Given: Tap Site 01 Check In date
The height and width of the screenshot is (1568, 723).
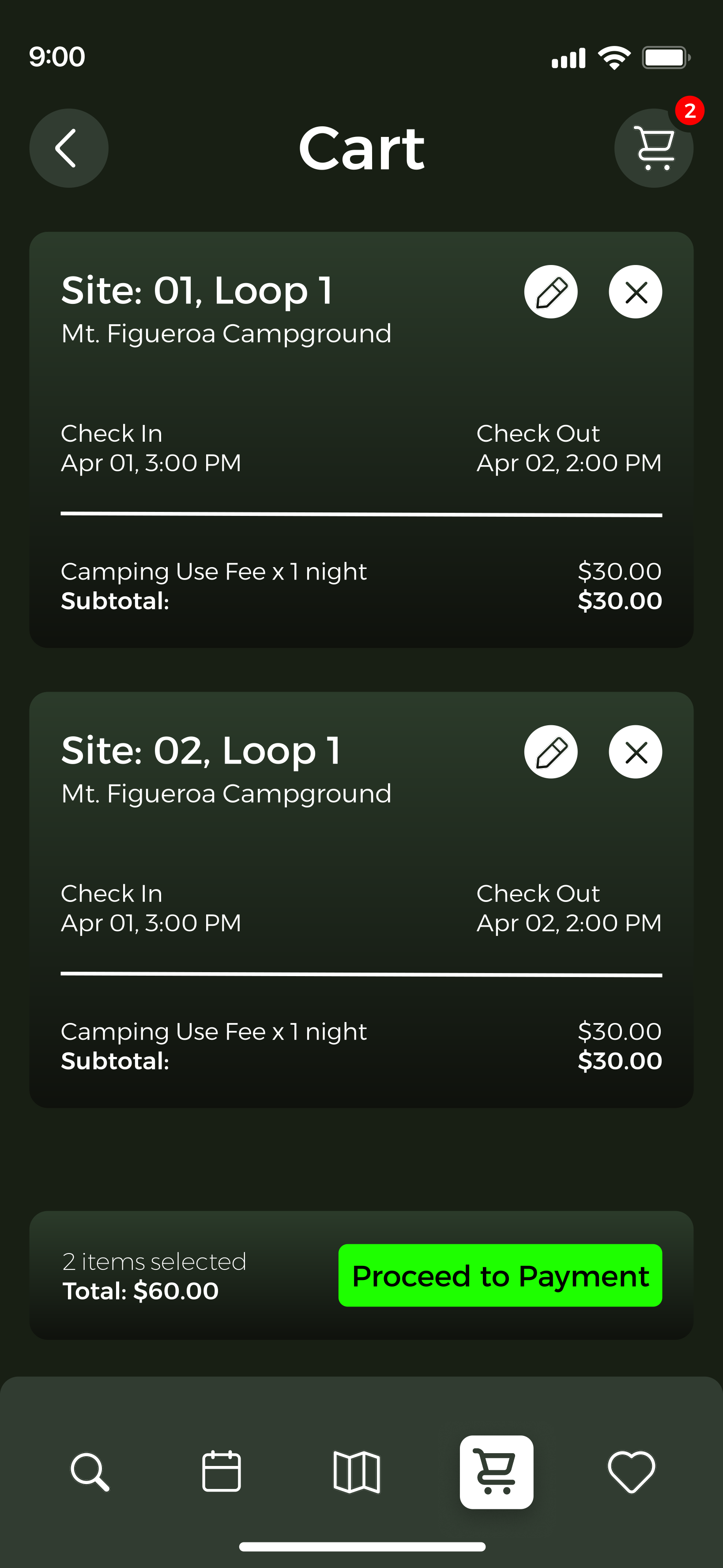Looking at the screenshot, I should 151,463.
